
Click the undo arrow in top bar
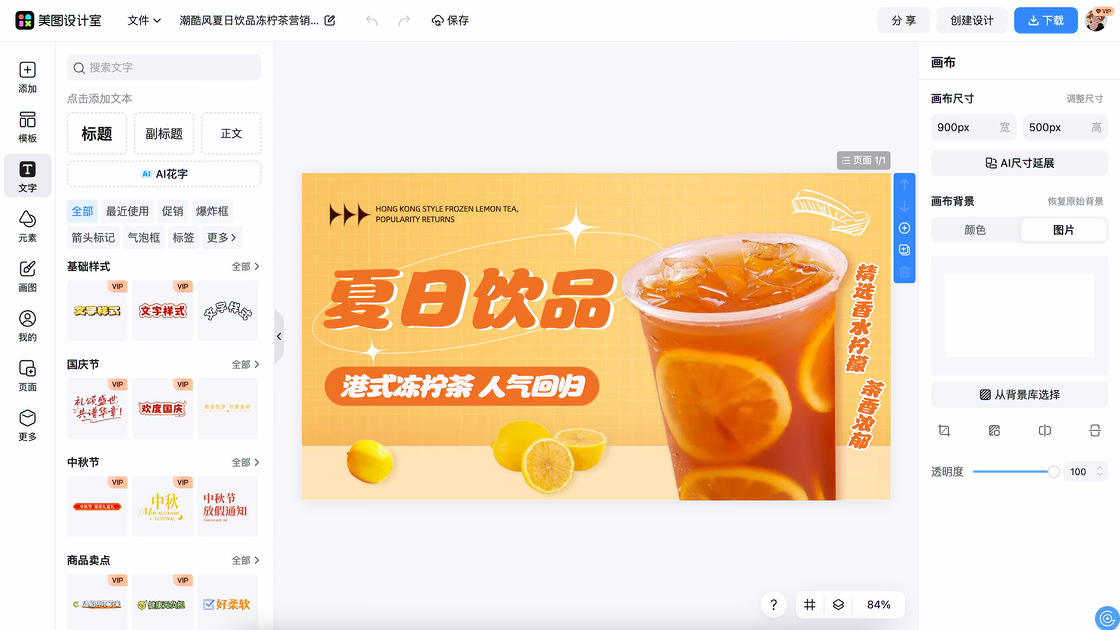[x=372, y=20]
